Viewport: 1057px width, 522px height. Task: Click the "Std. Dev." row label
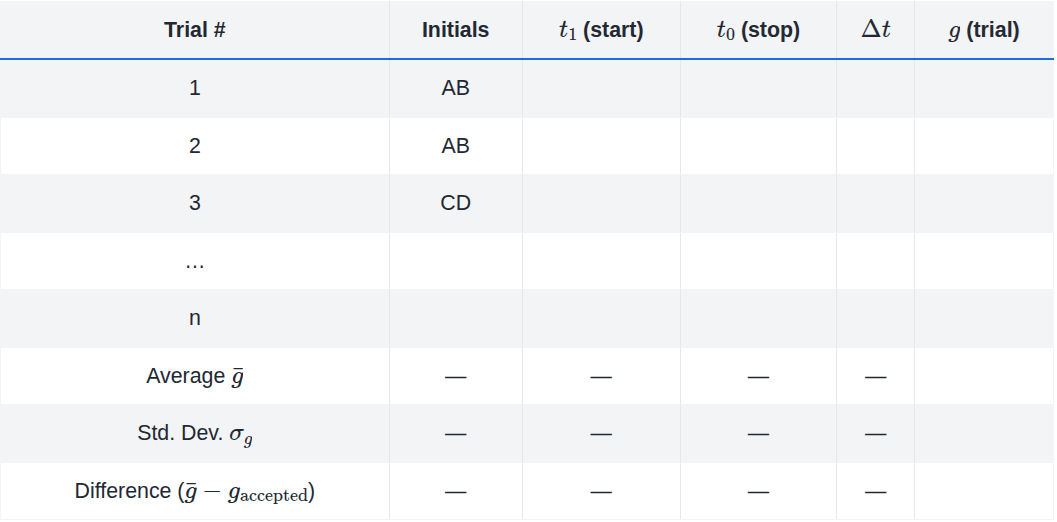tap(195, 434)
